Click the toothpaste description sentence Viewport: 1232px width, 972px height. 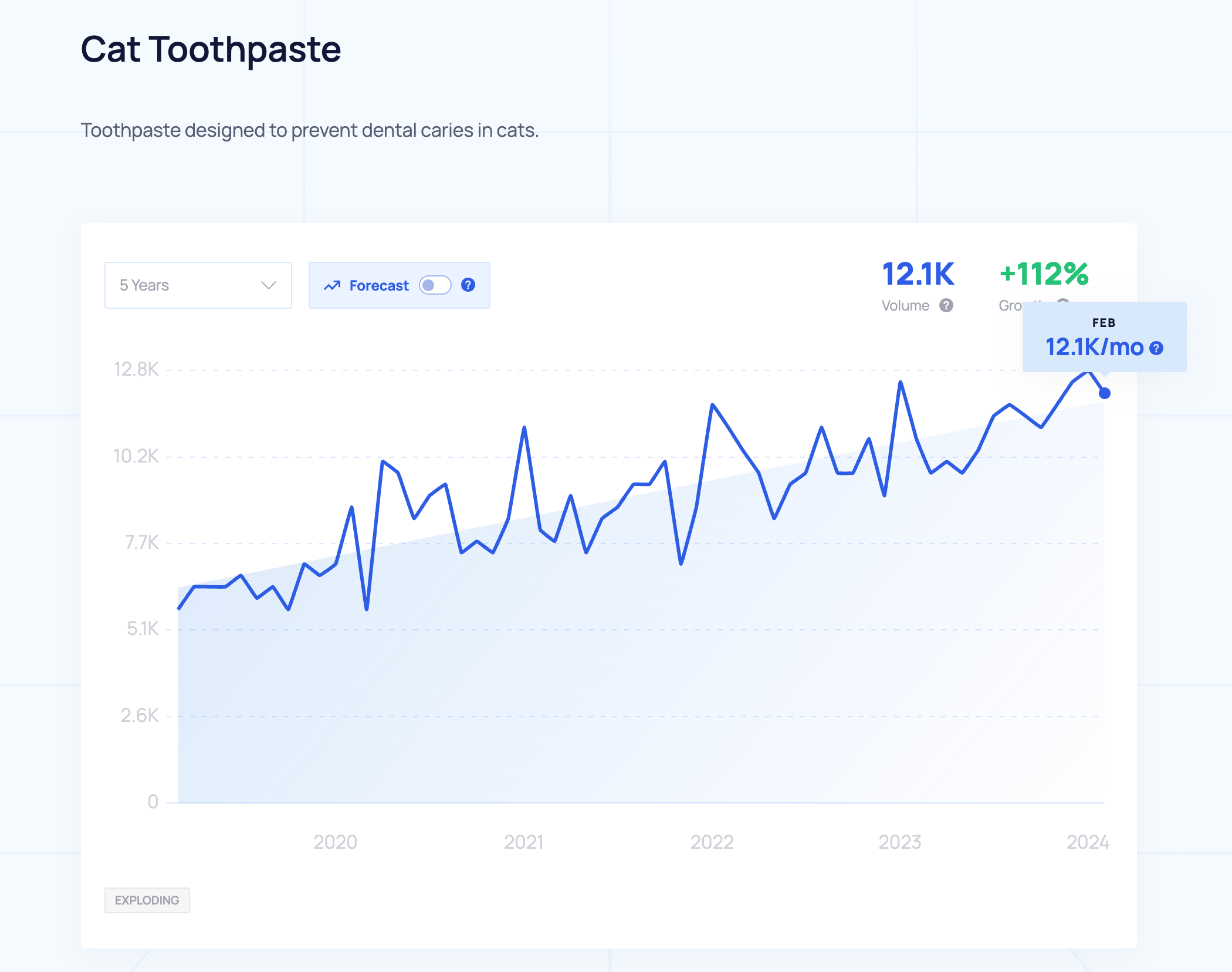(x=310, y=130)
